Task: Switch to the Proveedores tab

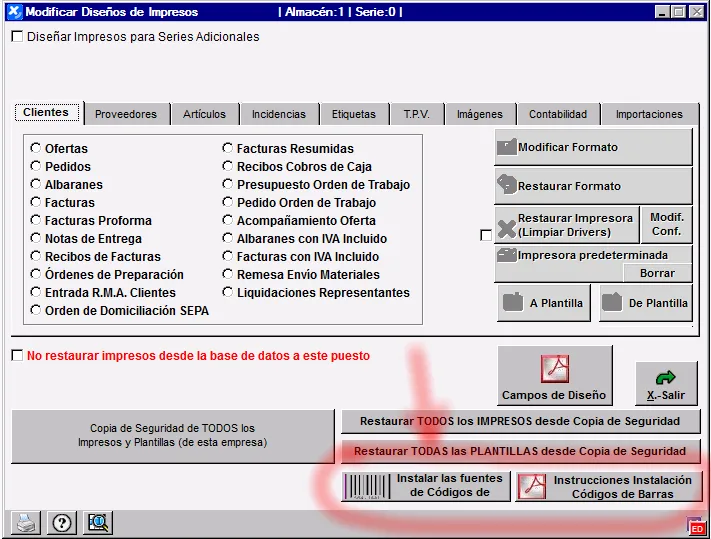Action: pos(126,114)
